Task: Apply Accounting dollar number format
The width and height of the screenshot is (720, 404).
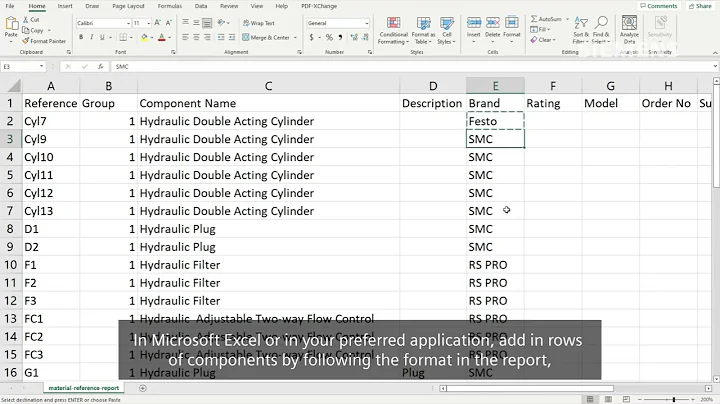Action: (x=311, y=37)
